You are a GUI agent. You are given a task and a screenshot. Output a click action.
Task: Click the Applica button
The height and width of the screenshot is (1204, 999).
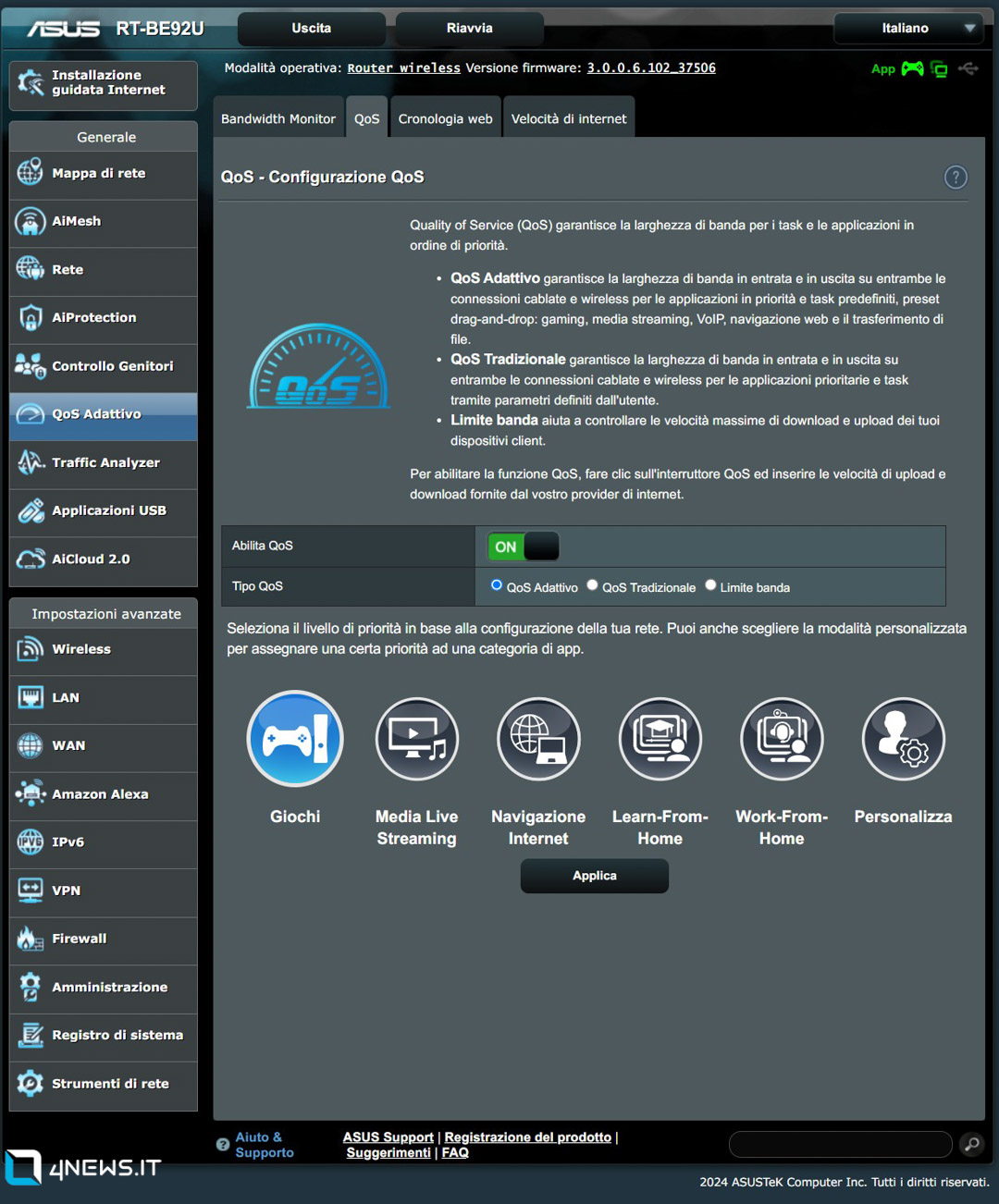click(x=595, y=876)
